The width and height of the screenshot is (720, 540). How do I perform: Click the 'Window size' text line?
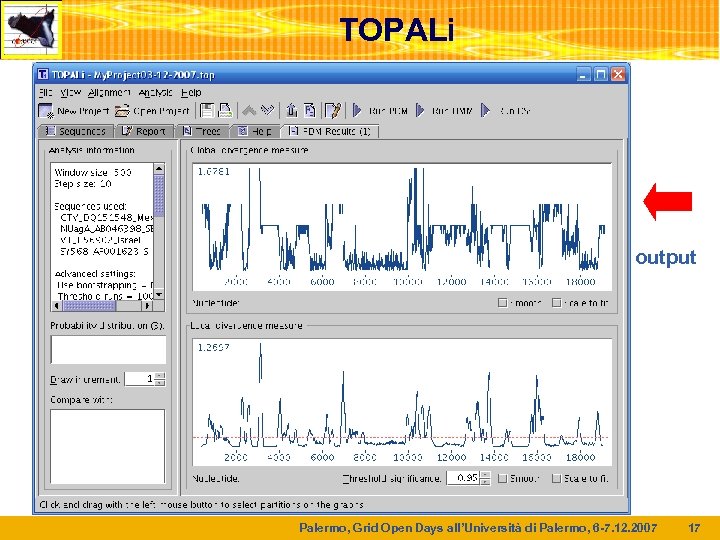pyautogui.click(x=93, y=173)
